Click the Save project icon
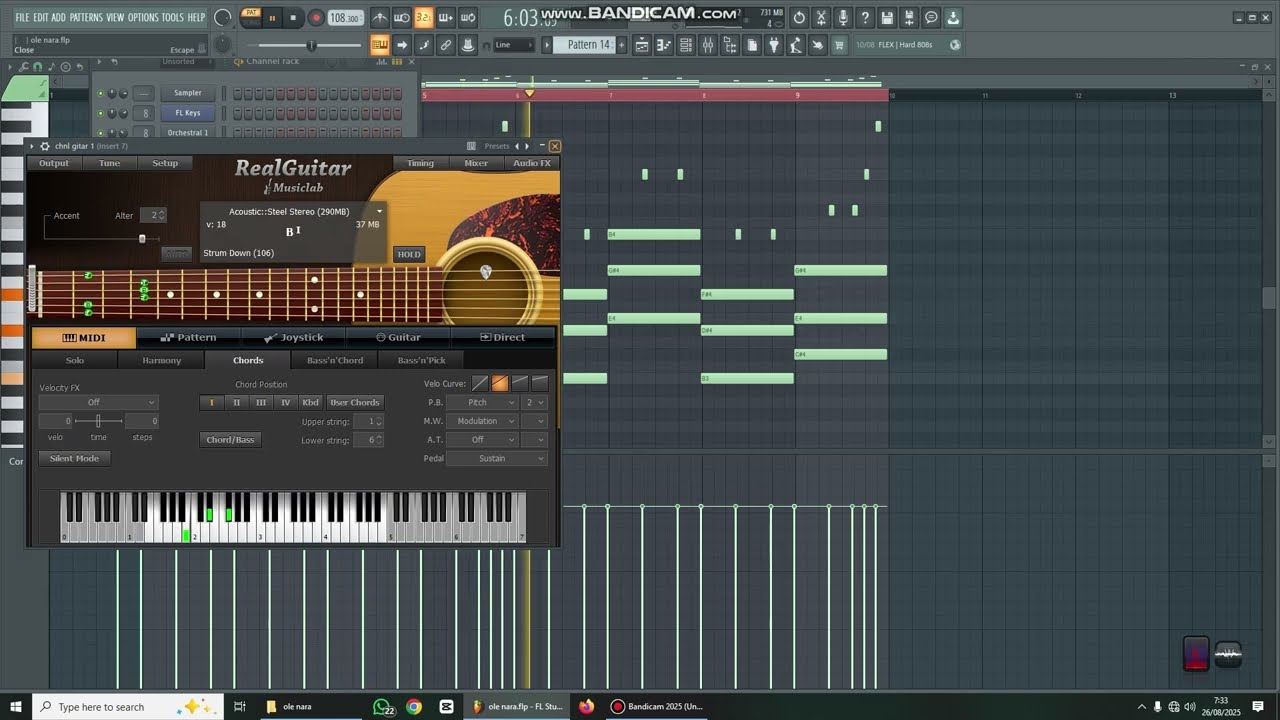The width and height of the screenshot is (1280, 720). [887, 18]
